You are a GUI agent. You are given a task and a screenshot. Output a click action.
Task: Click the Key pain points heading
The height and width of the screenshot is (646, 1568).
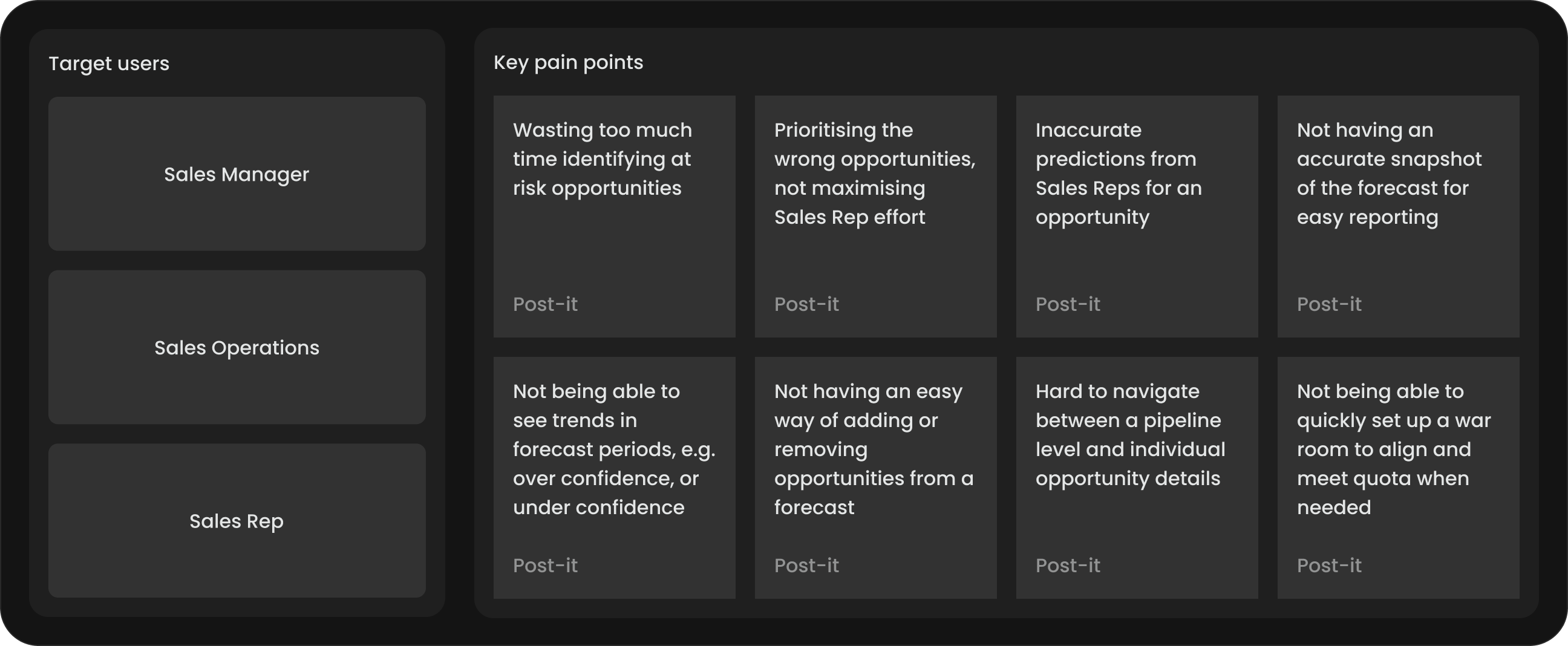point(568,62)
